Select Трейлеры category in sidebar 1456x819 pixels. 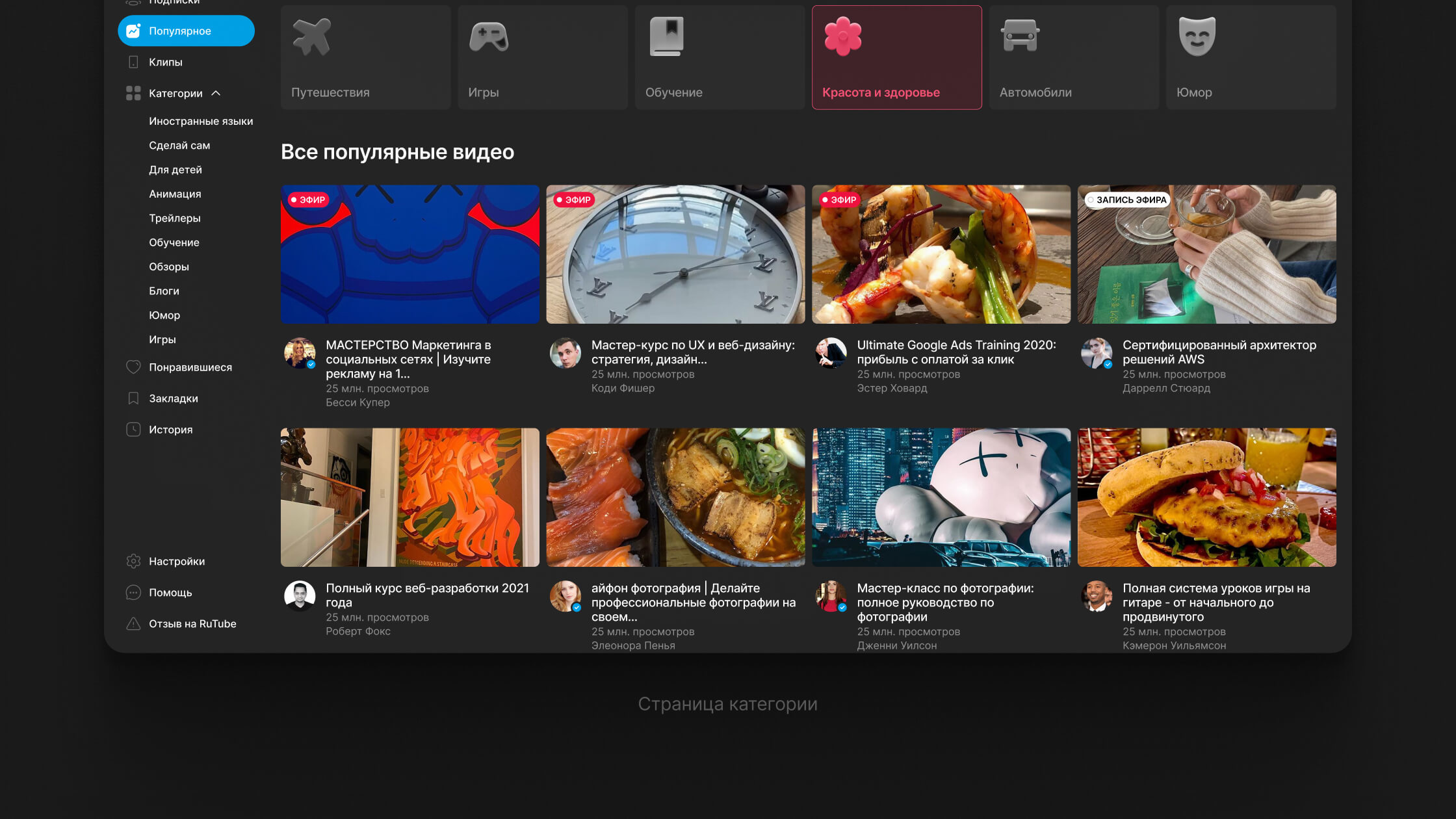[174, 218]
